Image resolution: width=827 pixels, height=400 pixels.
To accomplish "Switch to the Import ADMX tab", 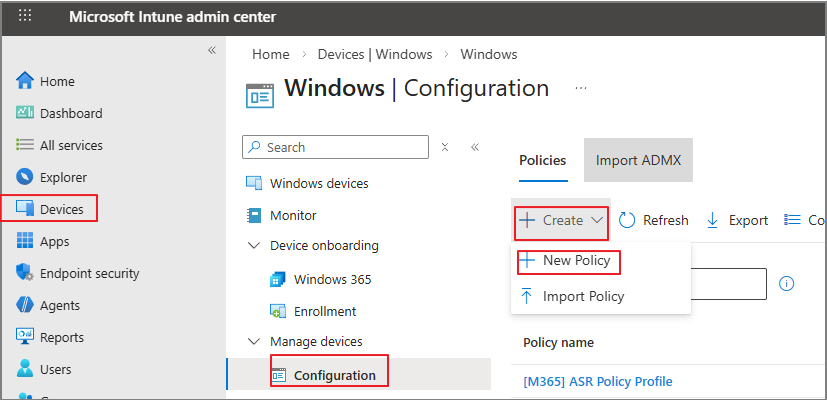I will (x=638, y=160).
